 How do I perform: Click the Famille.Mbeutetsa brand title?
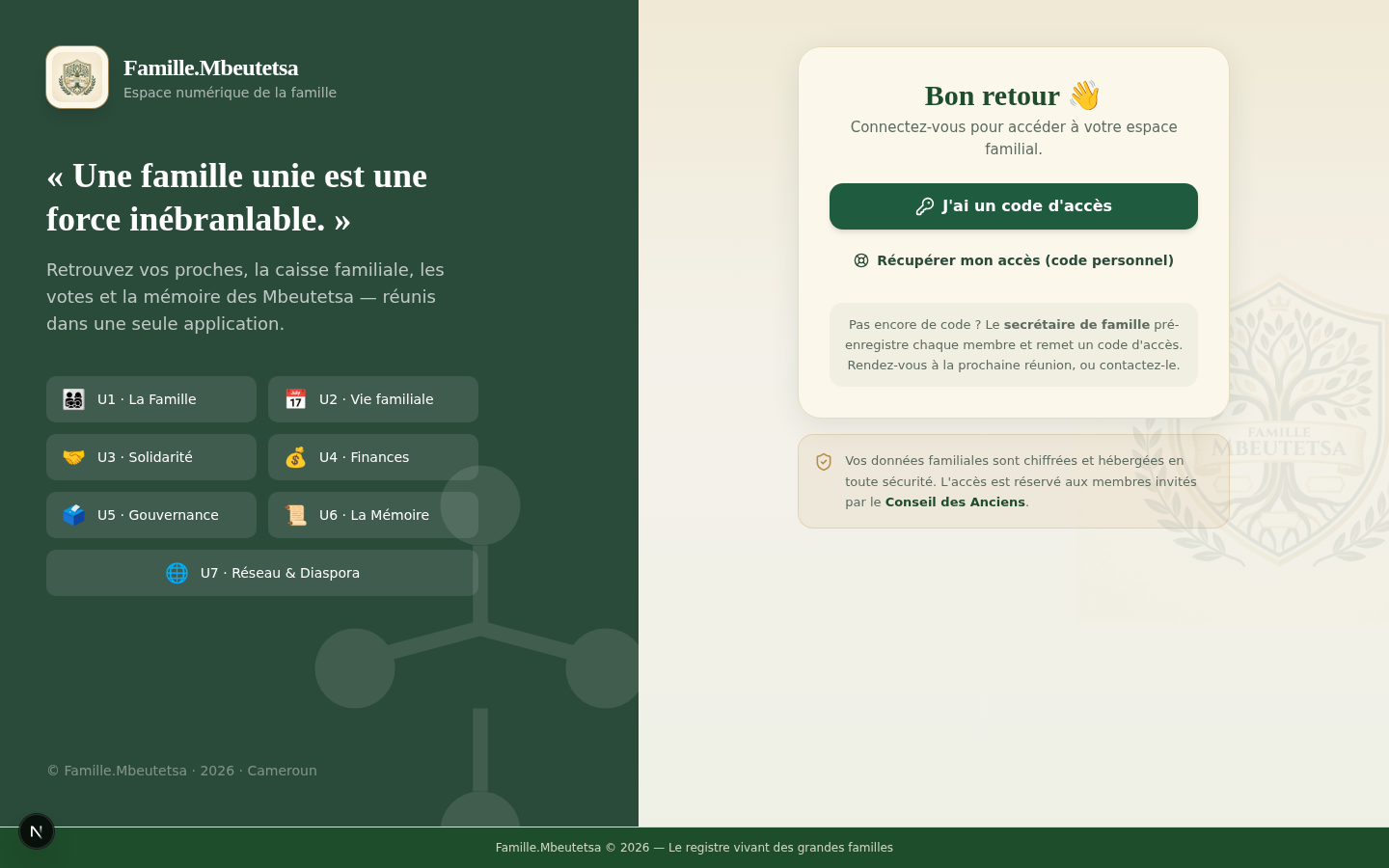pos(211,68)
